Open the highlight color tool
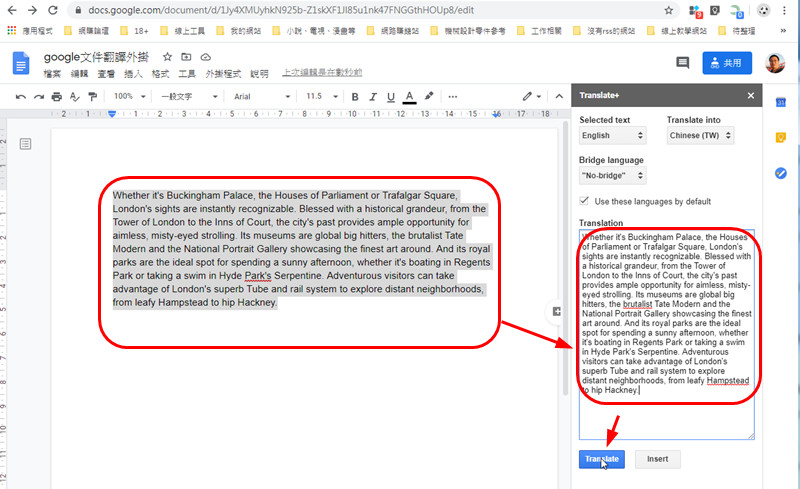 pos(429,96)
